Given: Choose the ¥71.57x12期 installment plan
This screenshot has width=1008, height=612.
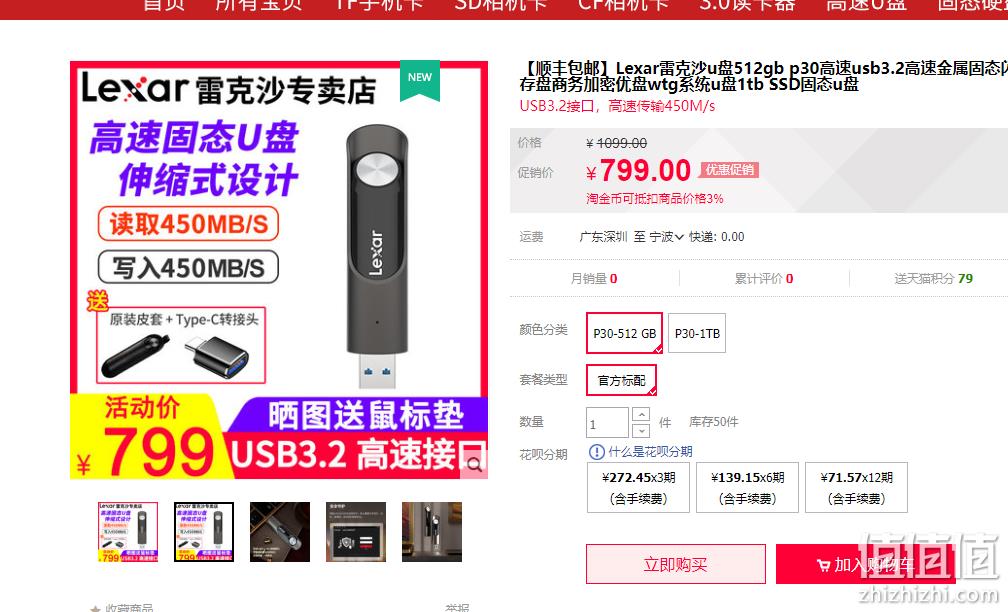Looking at the screenshot, I should point(856,487).
